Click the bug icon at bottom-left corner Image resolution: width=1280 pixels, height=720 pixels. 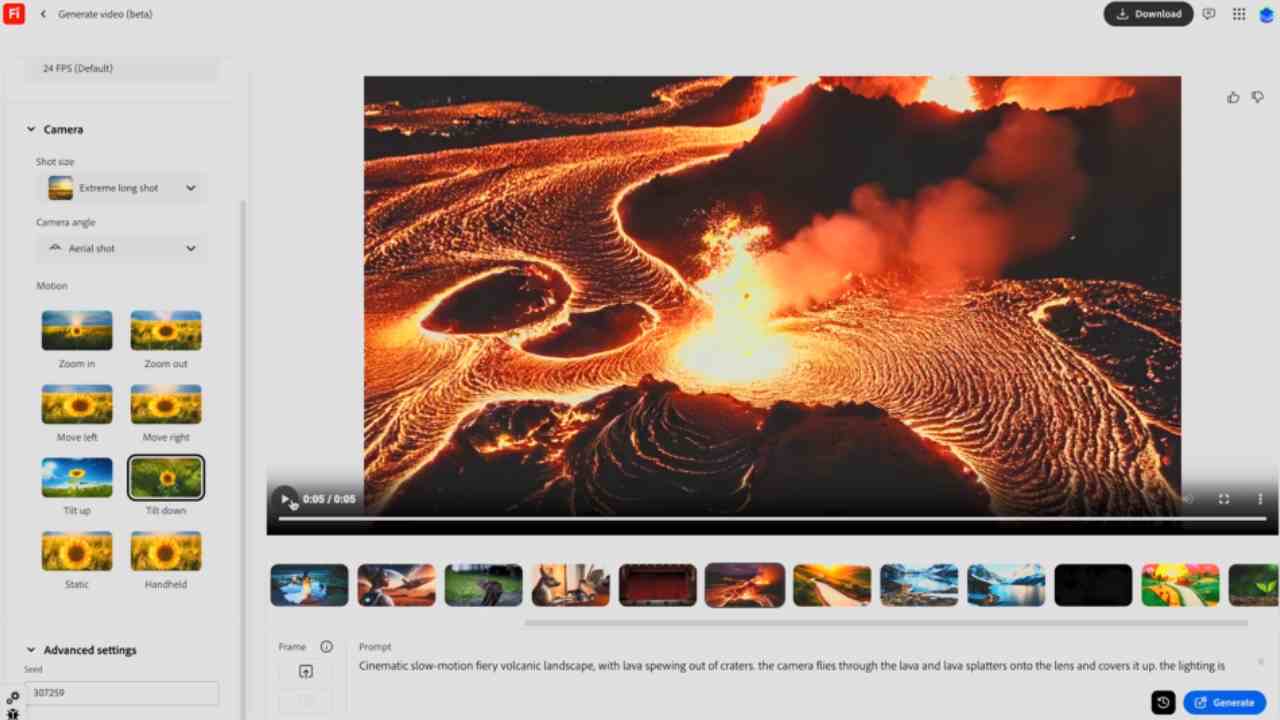[13, 714]
